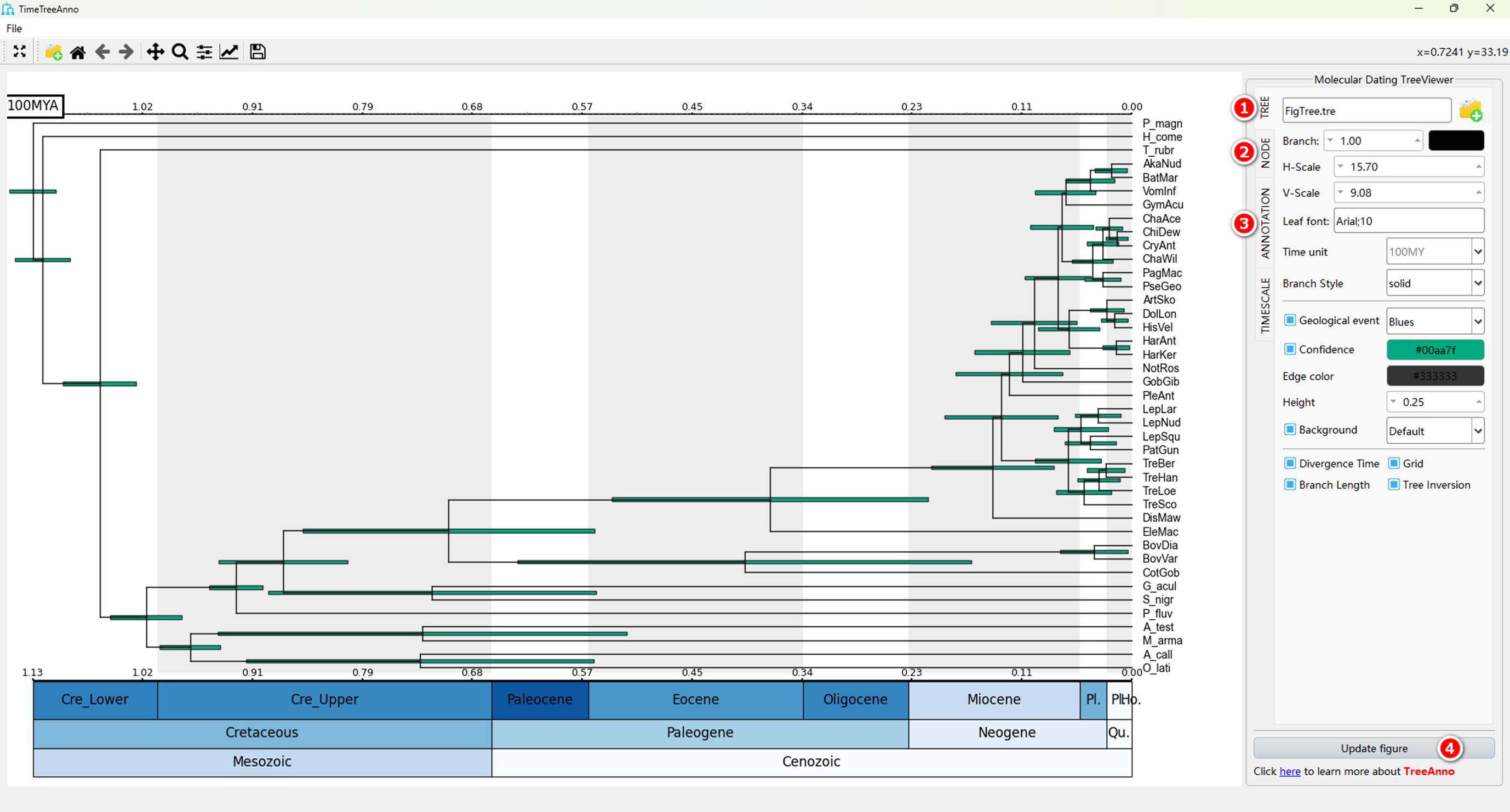Open subplot configuration sliders icon
This screenshot has width=1510, height=812.
click(x=204, y=52)
